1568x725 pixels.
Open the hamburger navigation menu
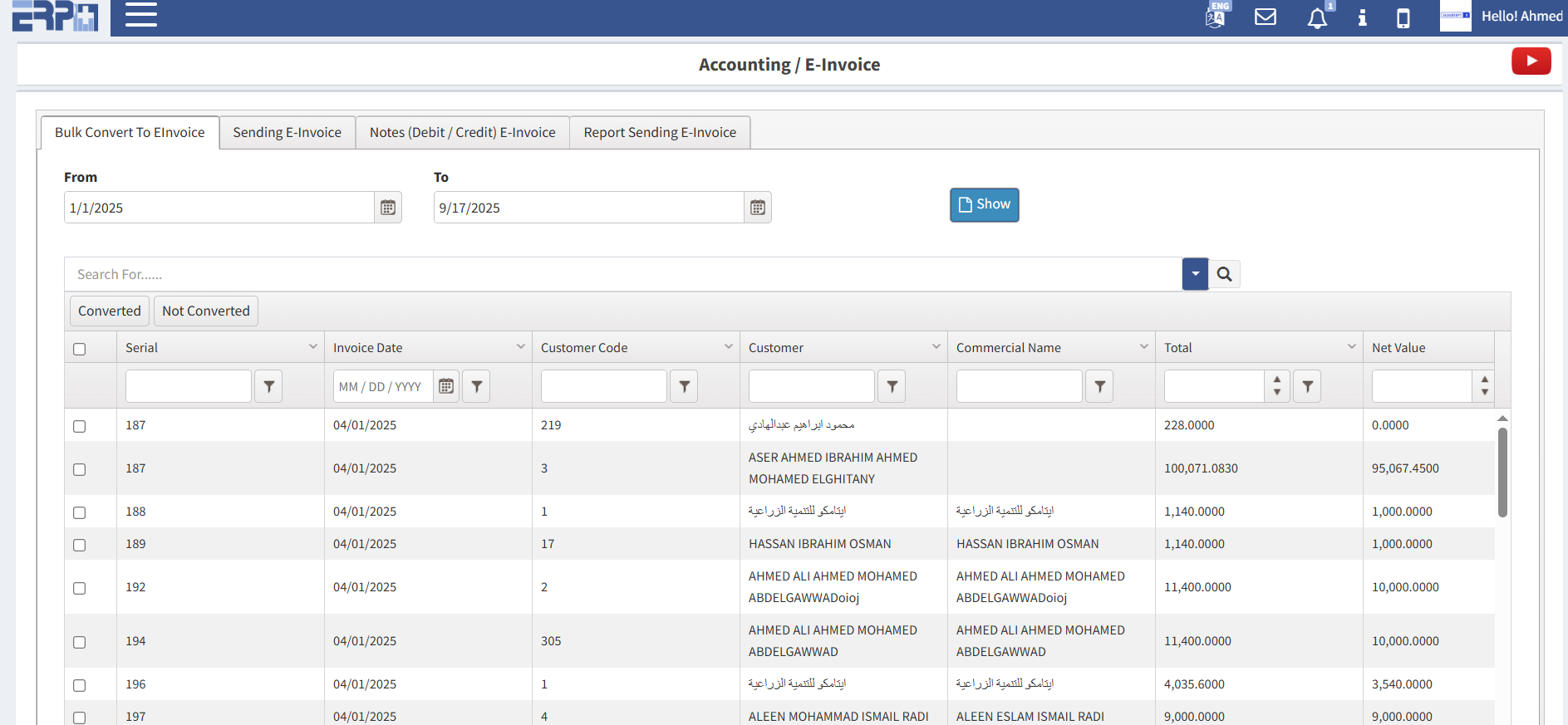point(140,15)
